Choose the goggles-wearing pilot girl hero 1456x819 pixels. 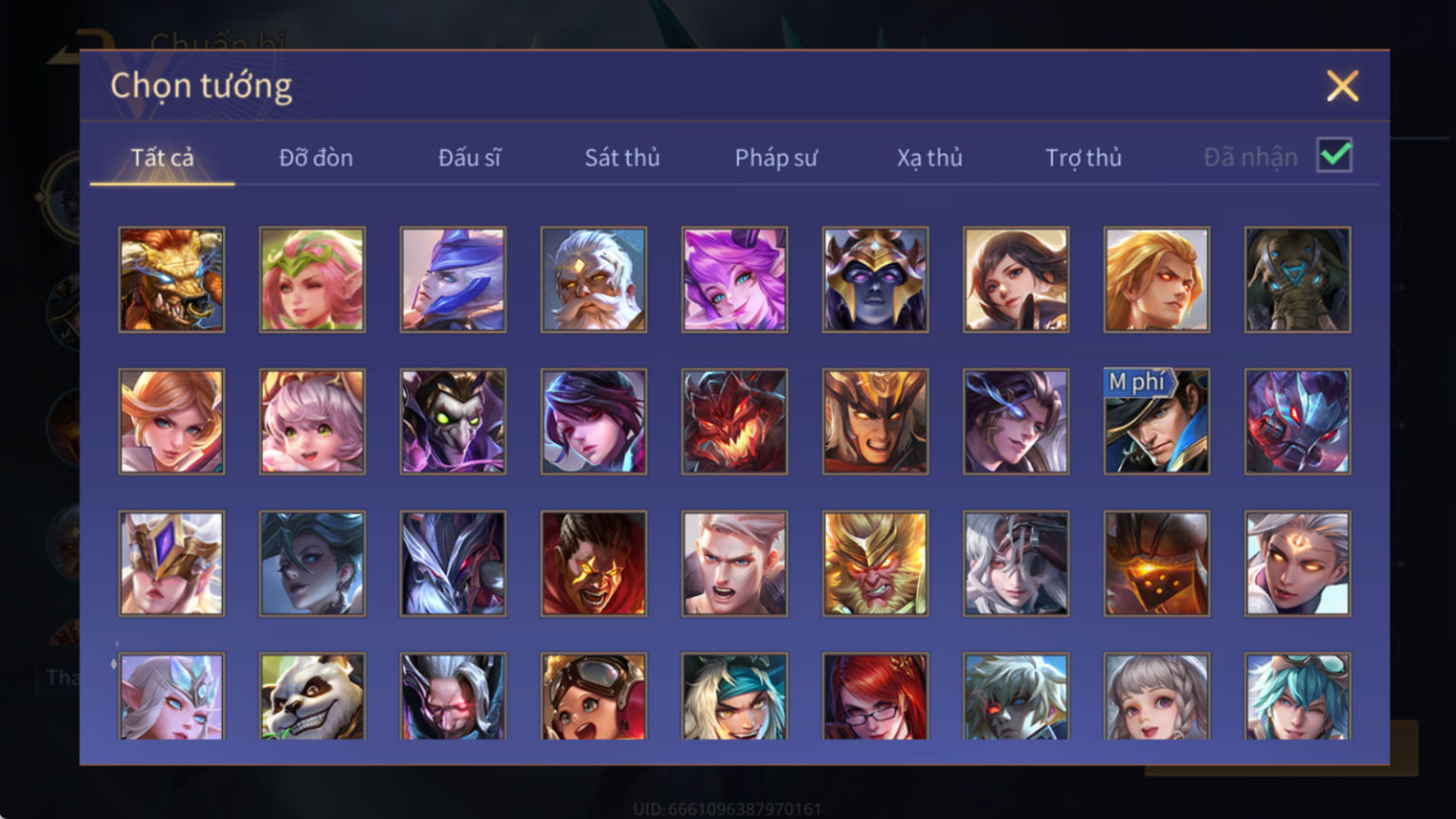pos(594,696)
